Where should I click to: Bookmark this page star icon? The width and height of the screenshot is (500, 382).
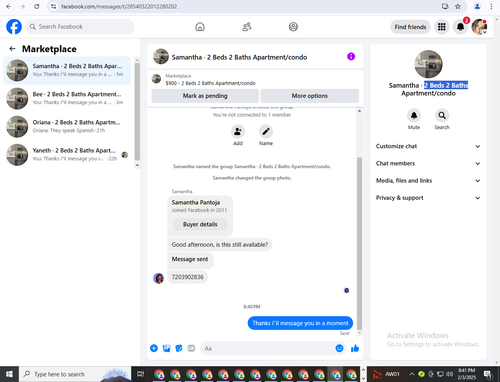coord(458,6)
